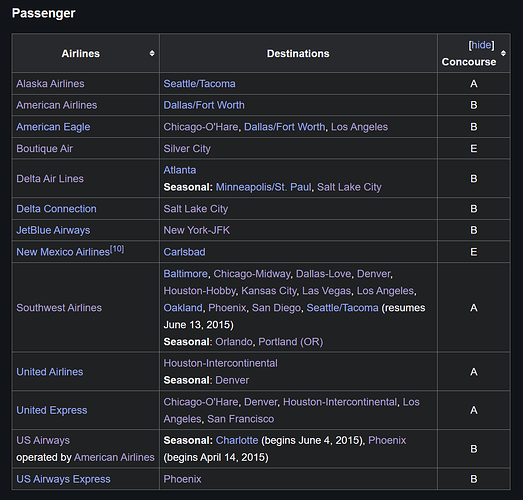Click American Airlines after 'operated by'

(114, 457)
